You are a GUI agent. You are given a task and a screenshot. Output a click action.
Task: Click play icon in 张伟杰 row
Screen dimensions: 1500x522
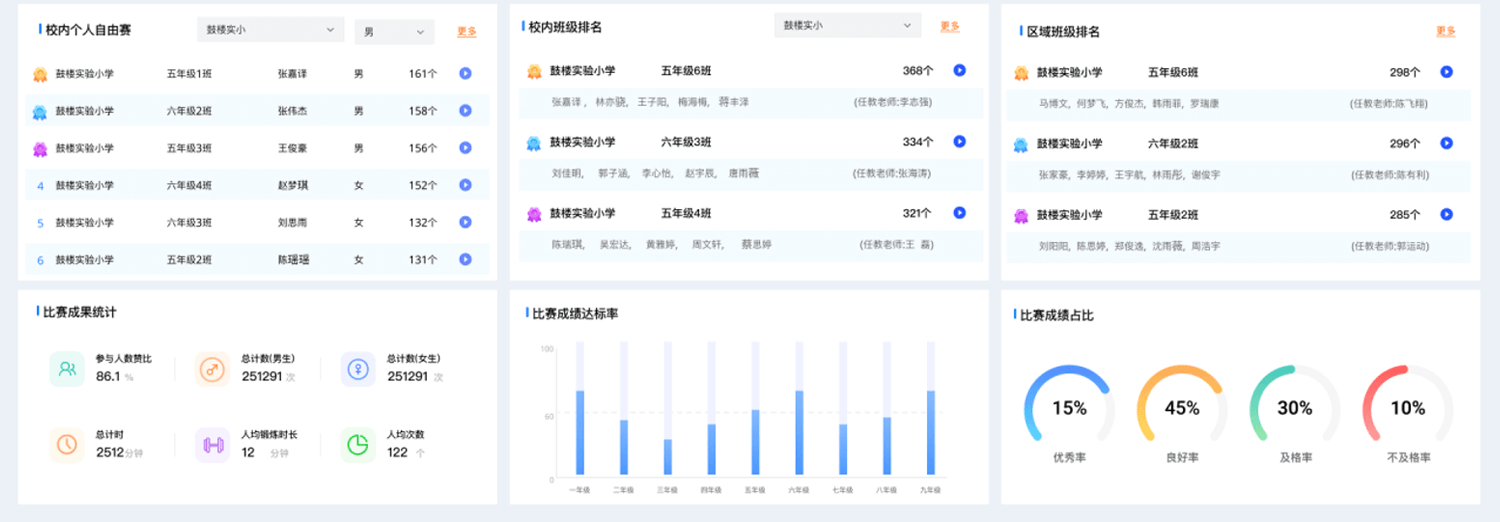(465, 110)
